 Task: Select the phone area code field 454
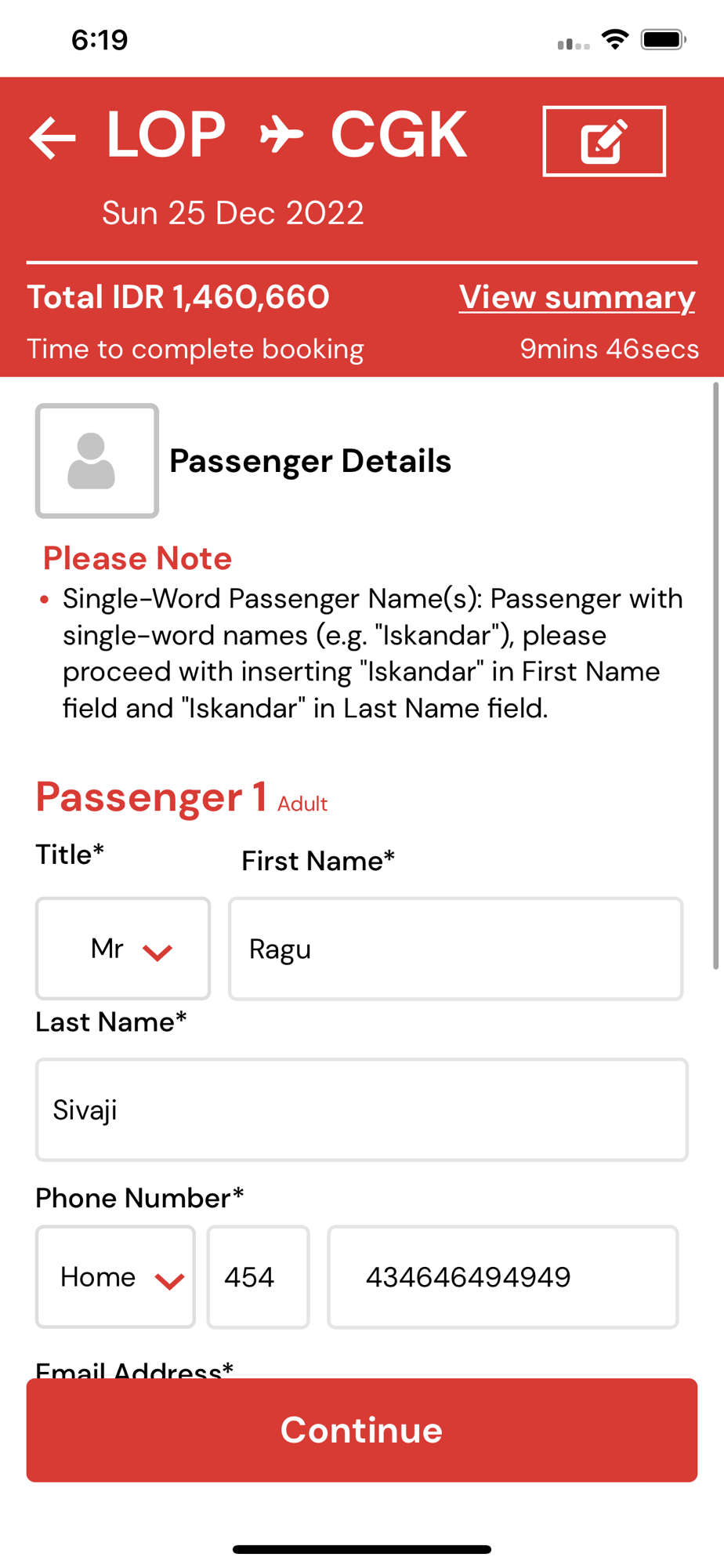click(x=258, y=1277)
